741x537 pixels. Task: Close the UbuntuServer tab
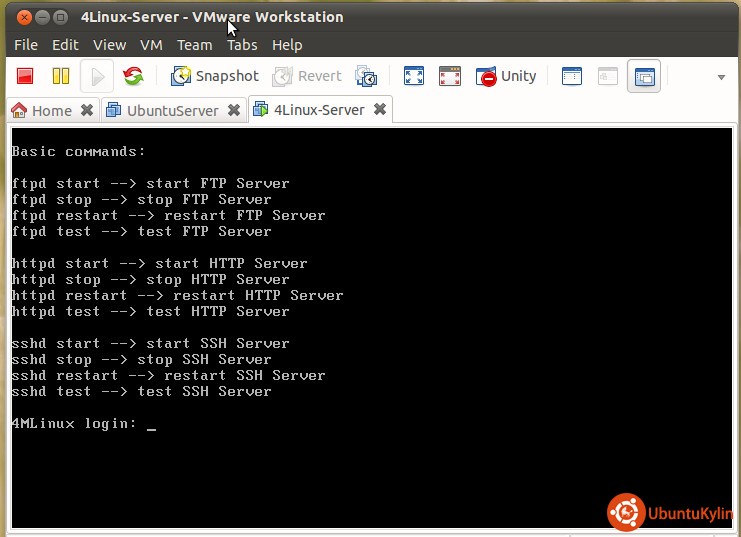point(234,110)
